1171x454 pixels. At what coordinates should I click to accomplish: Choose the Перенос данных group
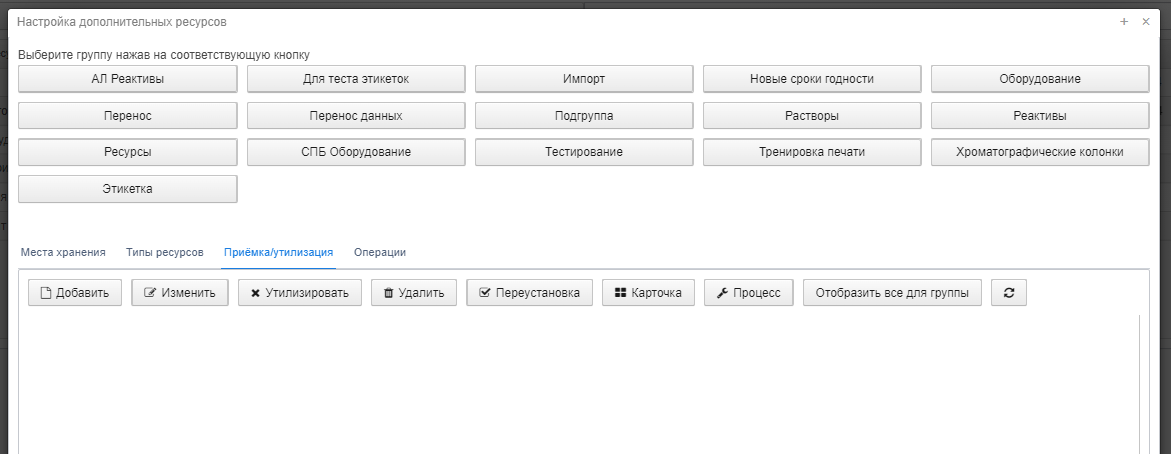click(356, 116)
